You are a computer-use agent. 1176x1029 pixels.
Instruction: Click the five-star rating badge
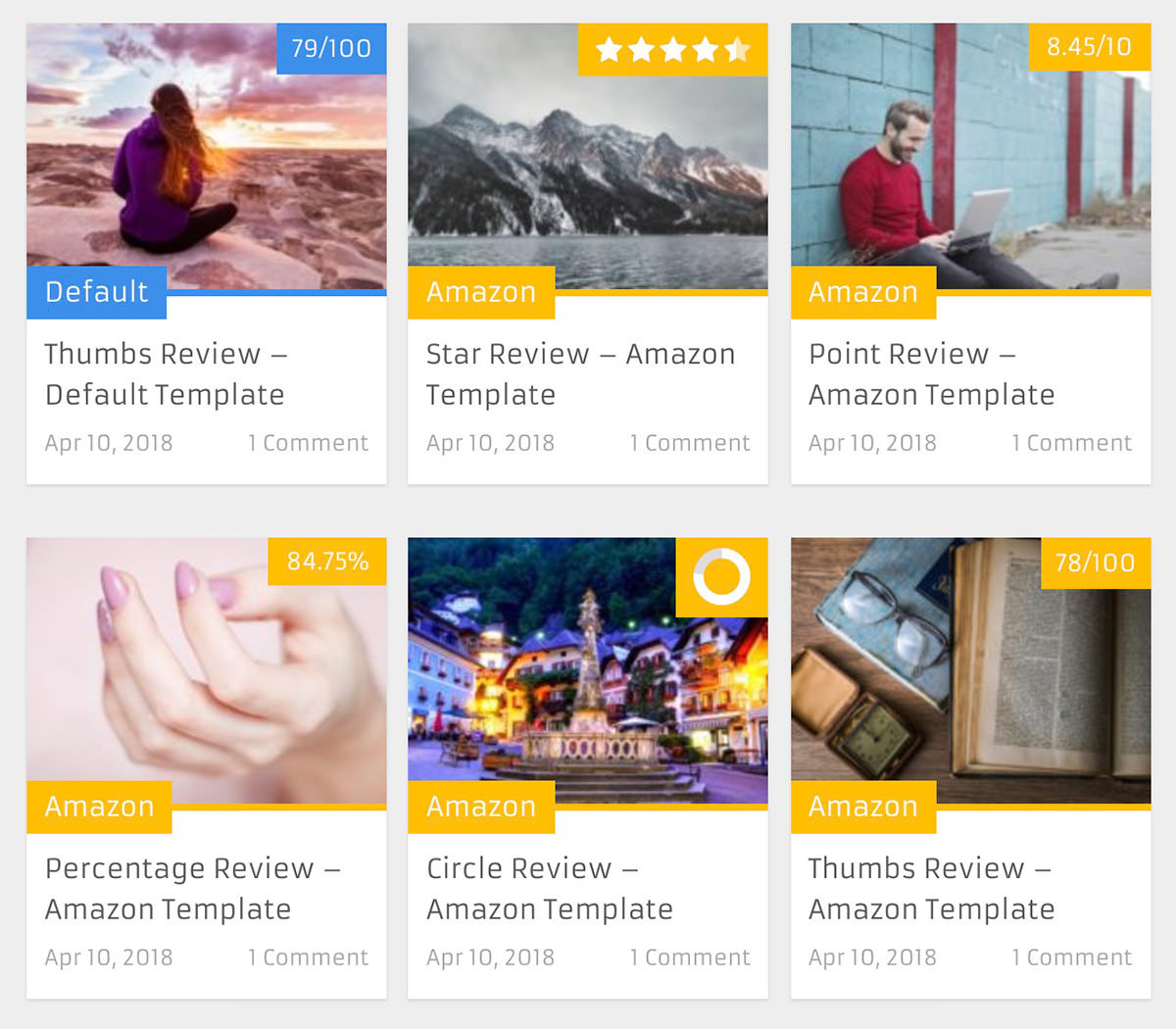point(672,49)
